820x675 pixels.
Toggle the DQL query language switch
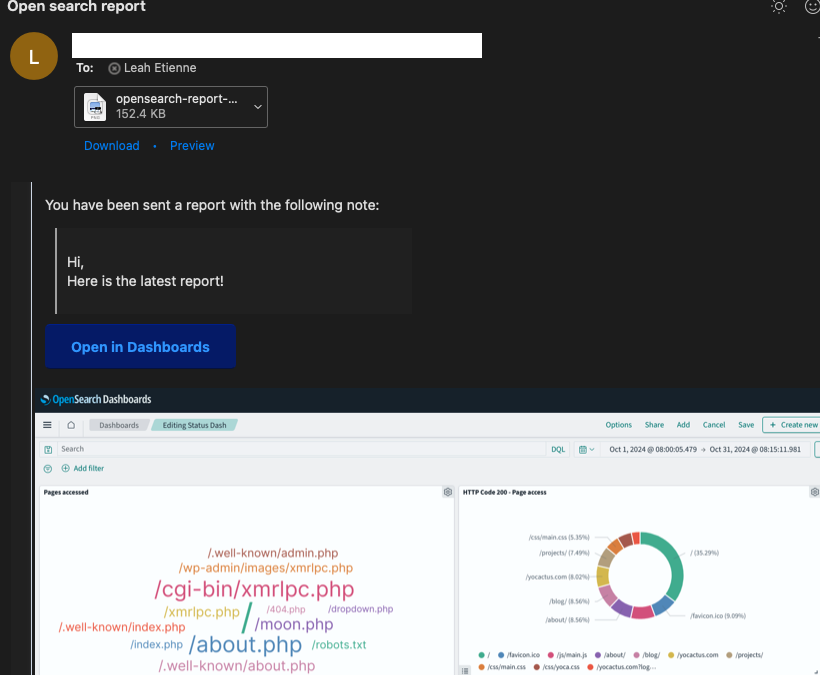click(558, 449)
